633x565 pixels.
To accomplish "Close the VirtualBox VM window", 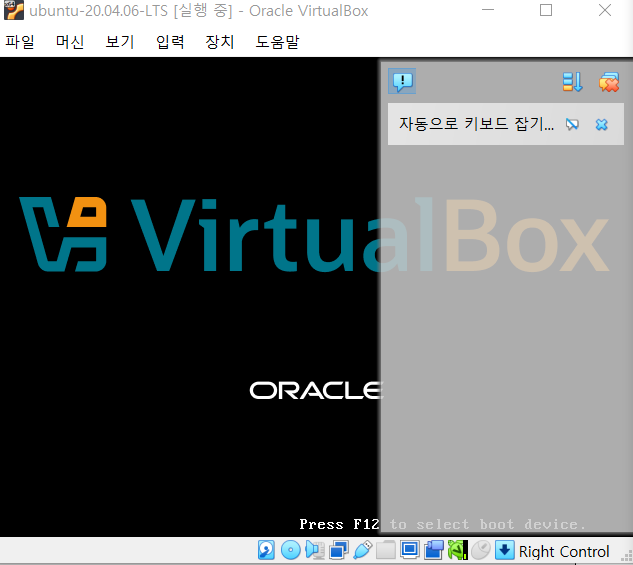I will pyautogui.click(x=604, y=10).
